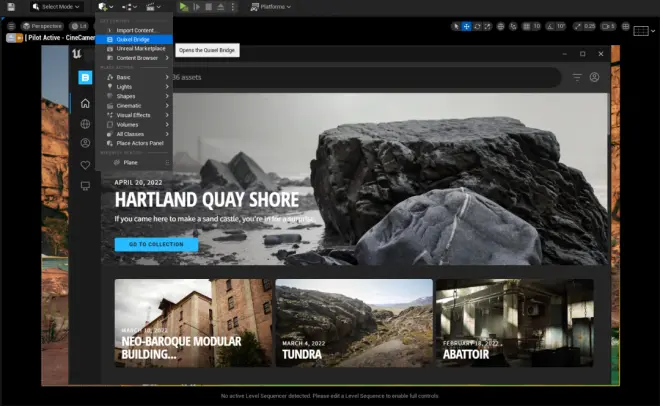Select Quixel Bridge menu entry

tap(134, 40)
